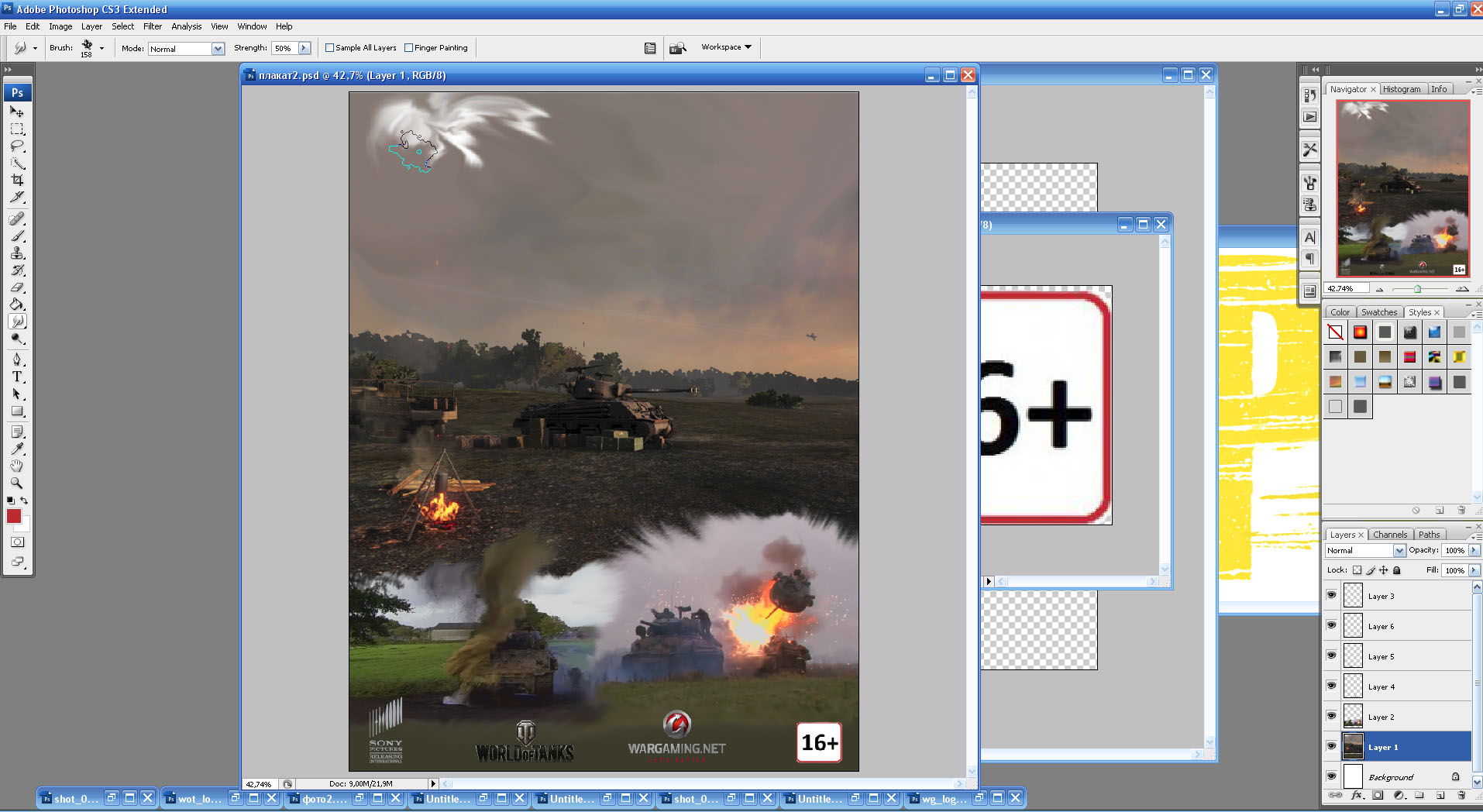The image size is (1483, 812).
Task: Select the Eyedropper tool
Action: (x=17, y=449)
